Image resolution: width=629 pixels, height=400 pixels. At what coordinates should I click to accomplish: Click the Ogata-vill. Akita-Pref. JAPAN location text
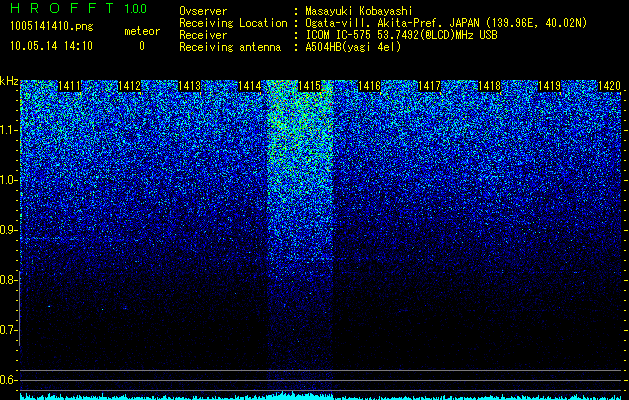point(446,23)
